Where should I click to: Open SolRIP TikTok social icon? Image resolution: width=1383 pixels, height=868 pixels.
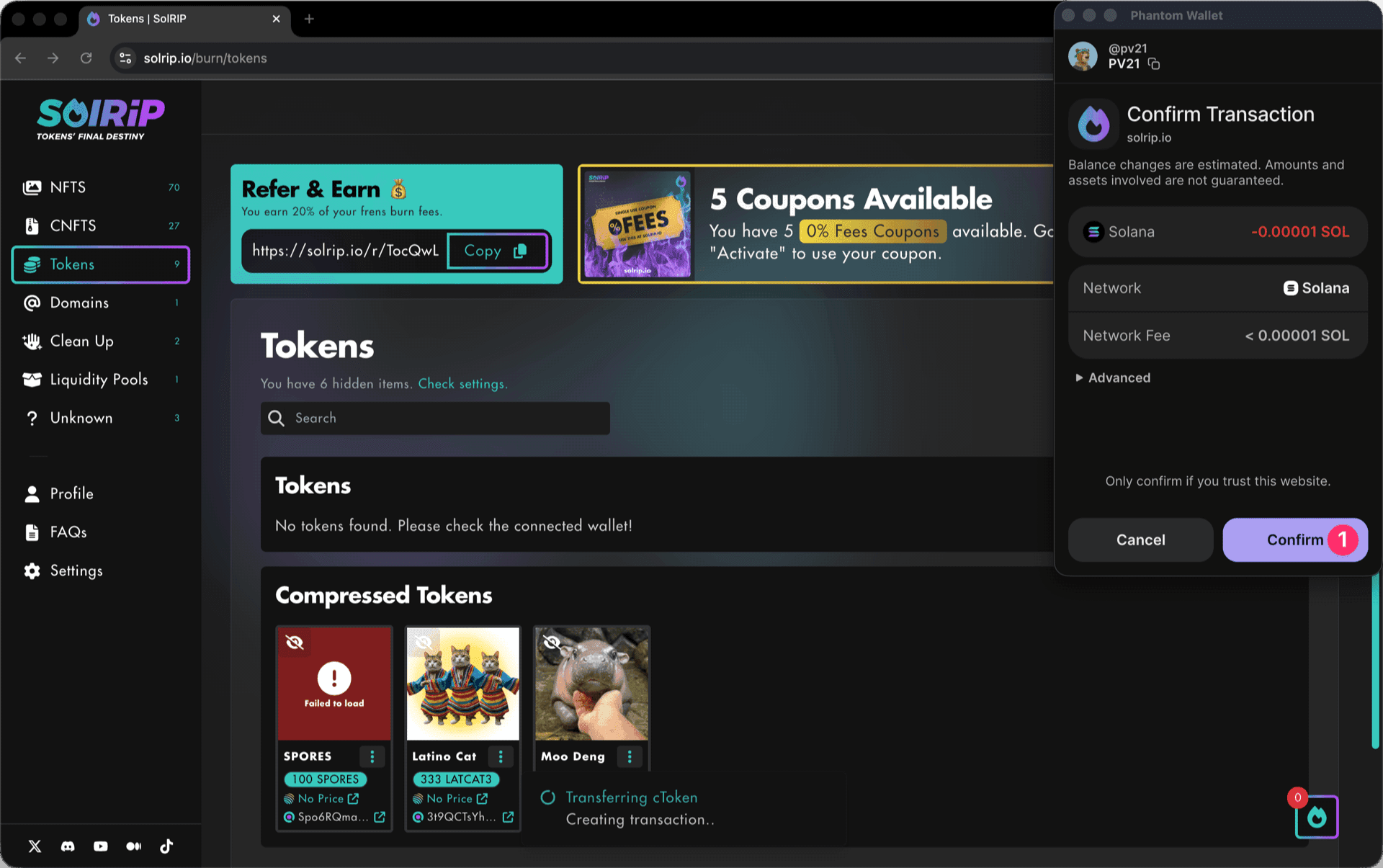[x=166, y=846]
